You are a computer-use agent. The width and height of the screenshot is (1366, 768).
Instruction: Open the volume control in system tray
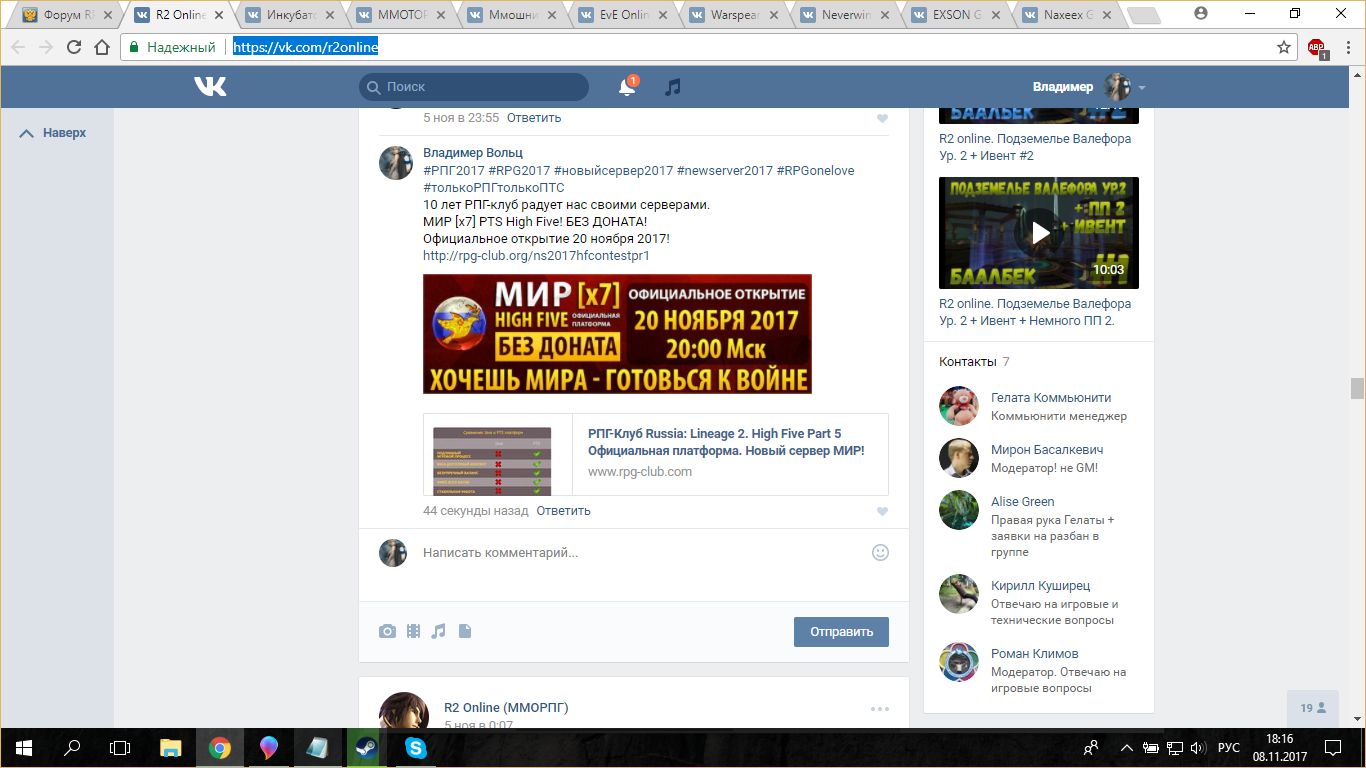coord(1198,747)
